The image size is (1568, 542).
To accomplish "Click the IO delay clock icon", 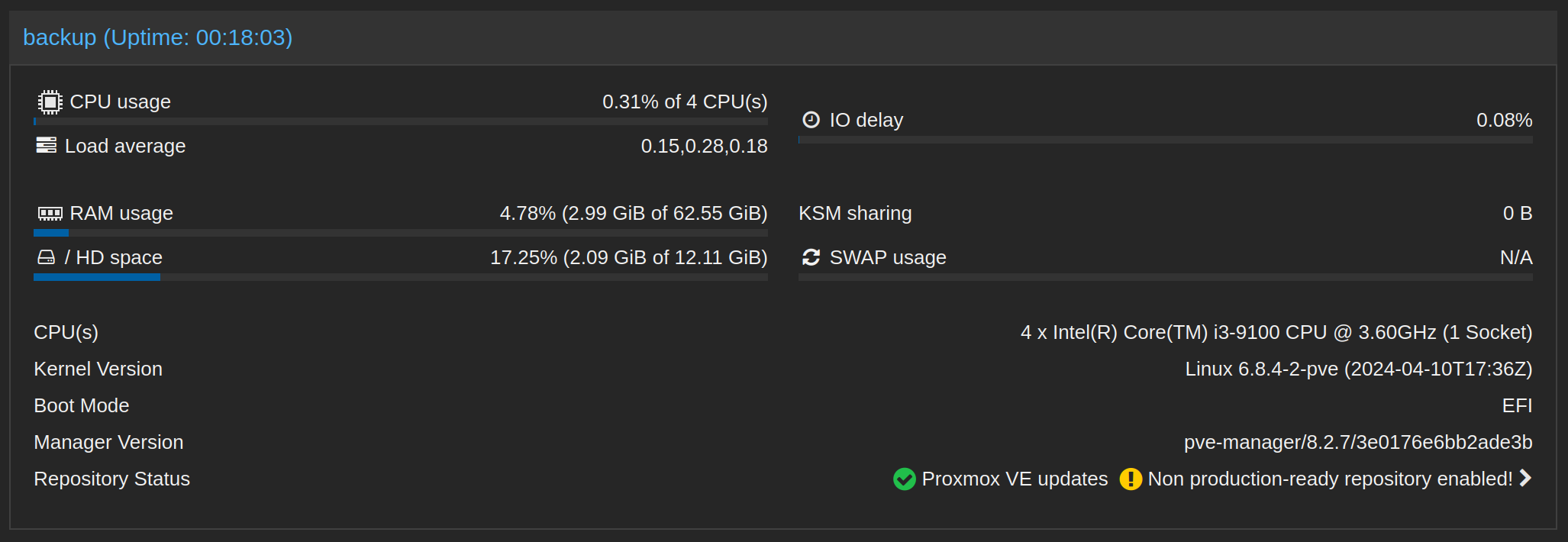I will point(811,120).
